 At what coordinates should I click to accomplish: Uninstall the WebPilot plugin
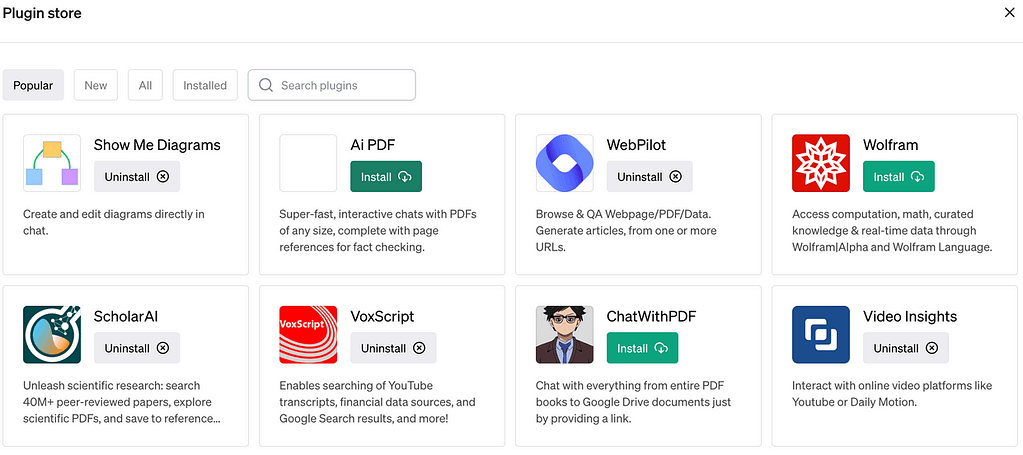(650, 176)
